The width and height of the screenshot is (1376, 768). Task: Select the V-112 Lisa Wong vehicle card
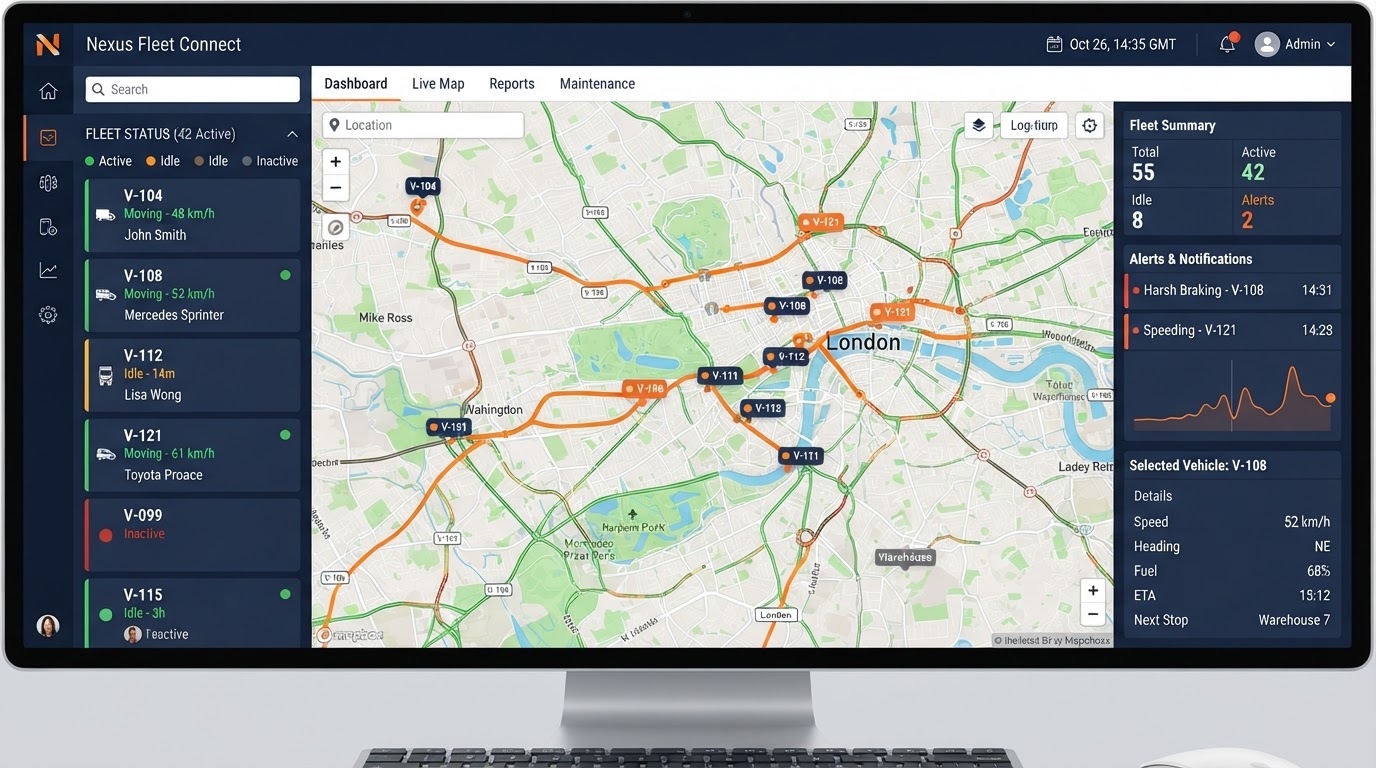(192, 375)
